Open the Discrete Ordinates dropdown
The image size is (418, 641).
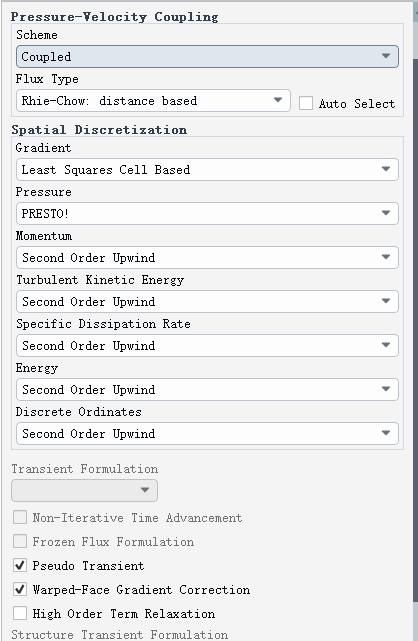(207, 434)
